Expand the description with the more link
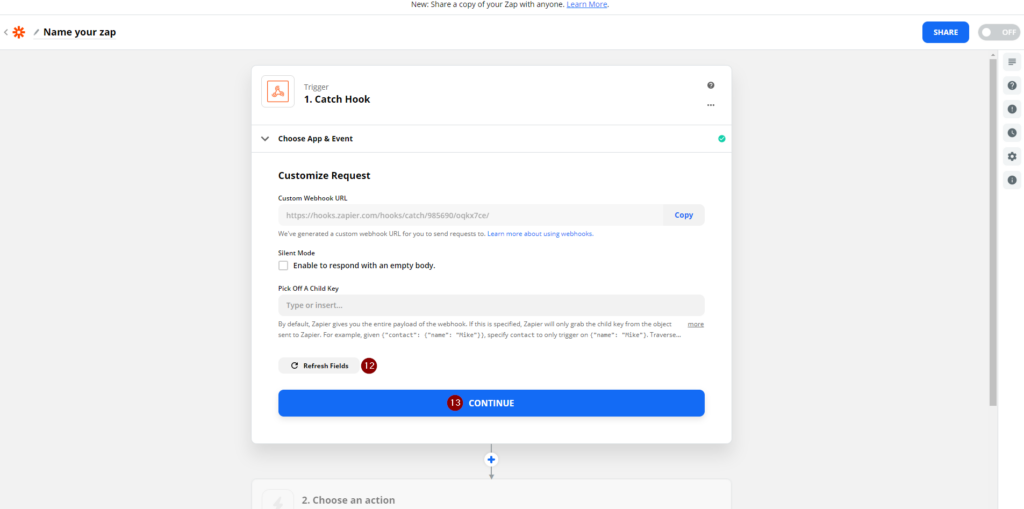Viewport: 1024px width, 509px height. pyautogui.click(x=696, y=324)
